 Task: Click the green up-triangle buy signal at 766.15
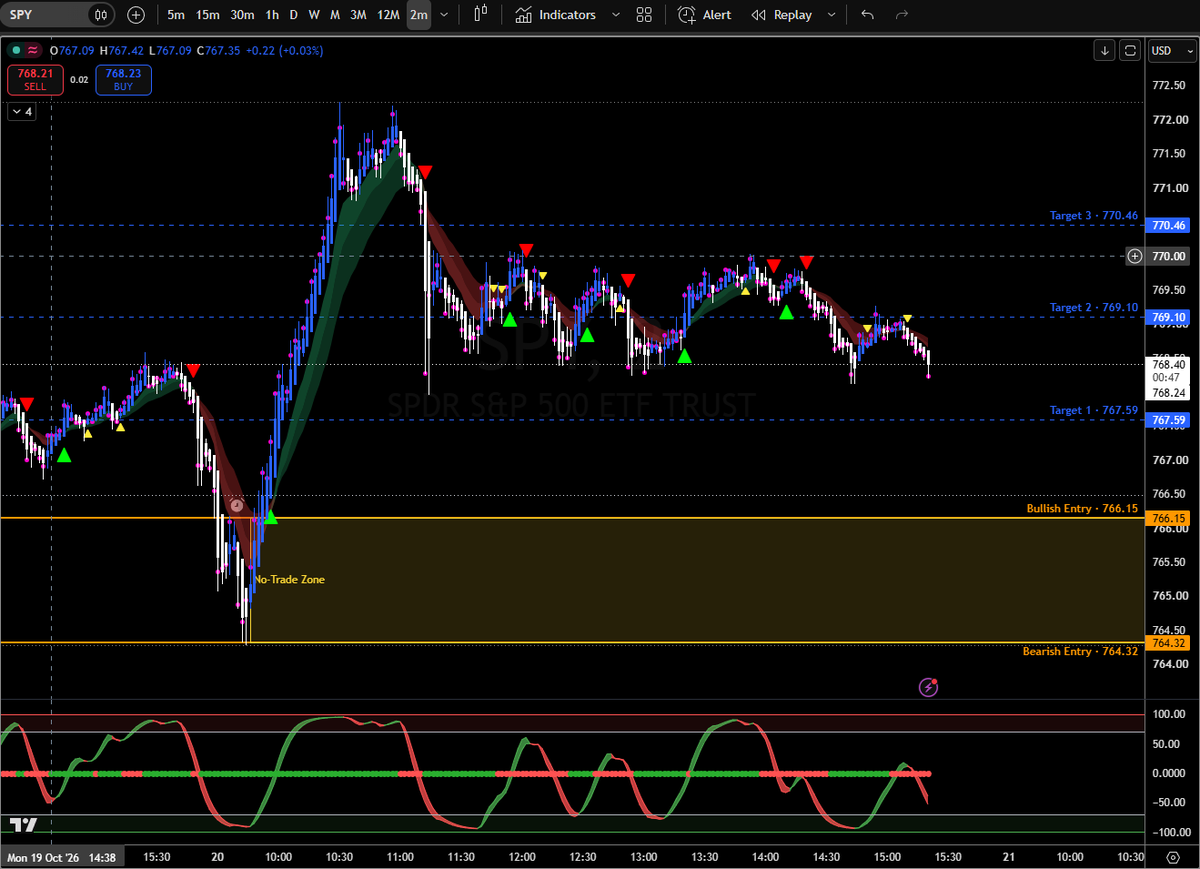pyautogui.click(x=270, y=517)
